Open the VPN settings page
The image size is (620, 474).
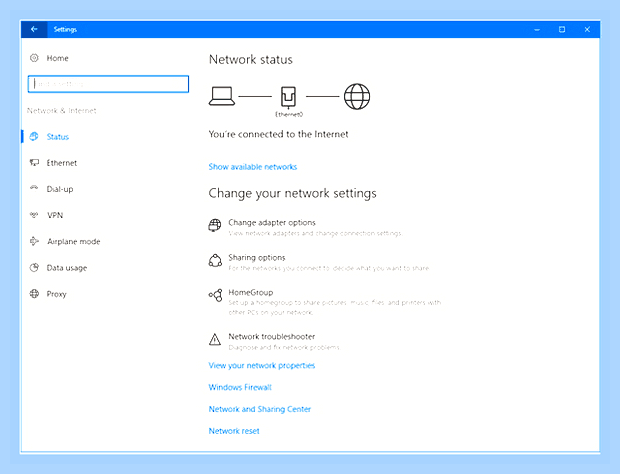(x=55, y=215)
